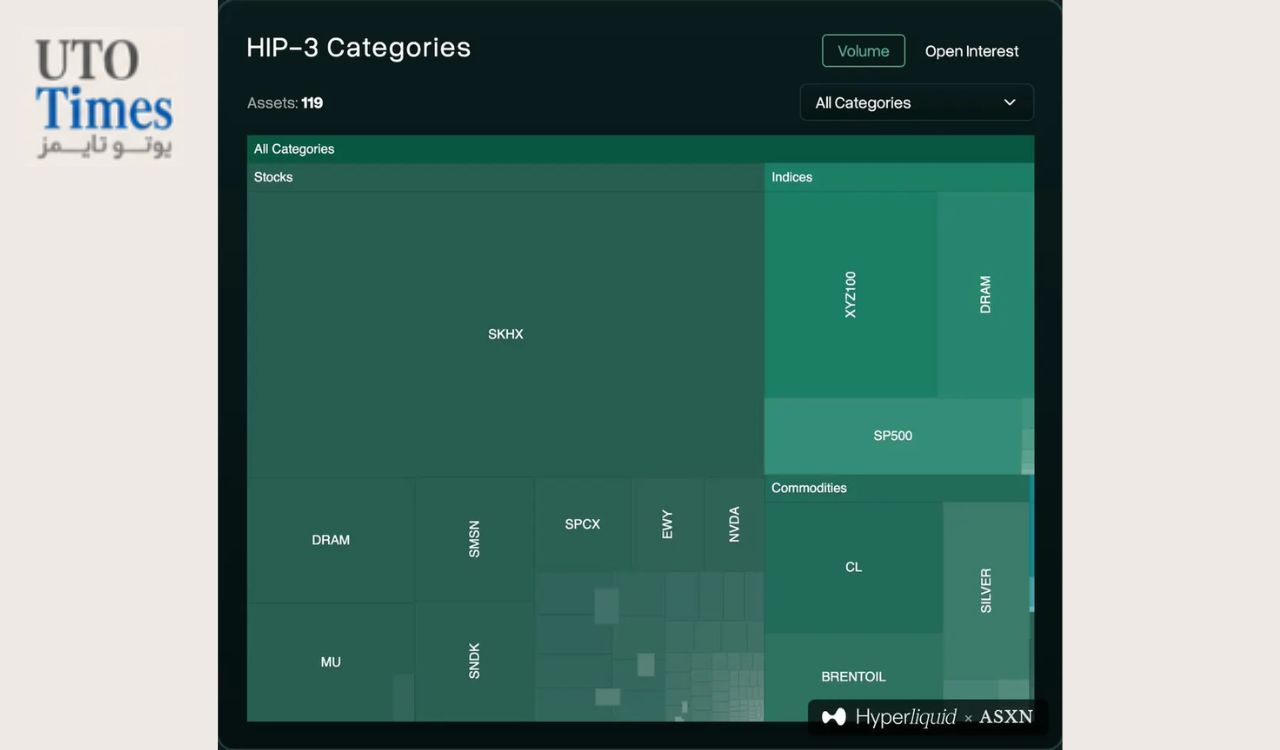Click the Hyperliquid logo icon
This screenshot has width=1280, height=750.
click(834, 717)
